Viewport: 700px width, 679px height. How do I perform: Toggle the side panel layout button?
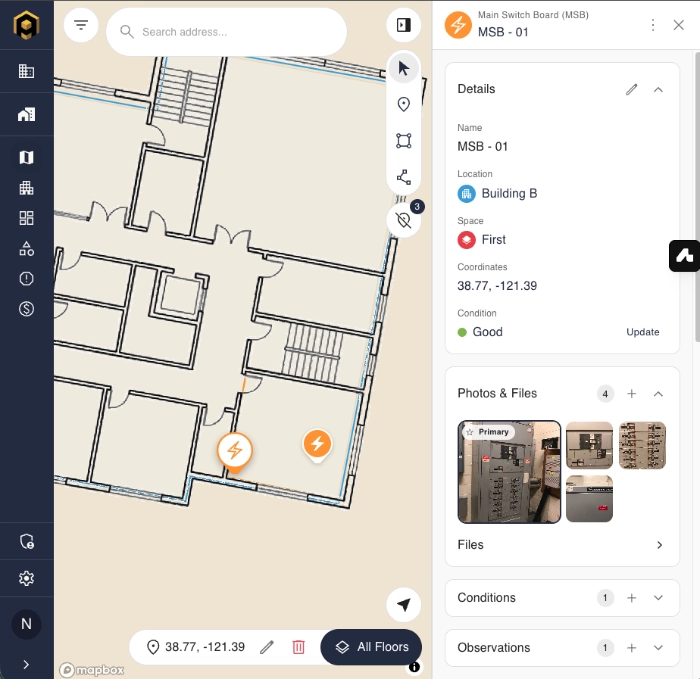click(404, 25)
